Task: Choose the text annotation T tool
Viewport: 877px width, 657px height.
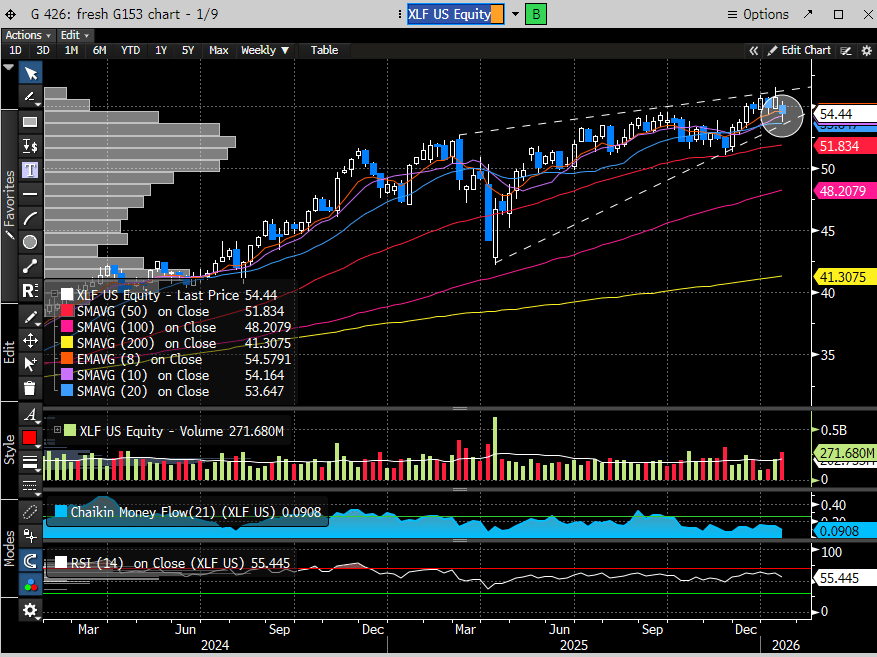Action: 30,170
